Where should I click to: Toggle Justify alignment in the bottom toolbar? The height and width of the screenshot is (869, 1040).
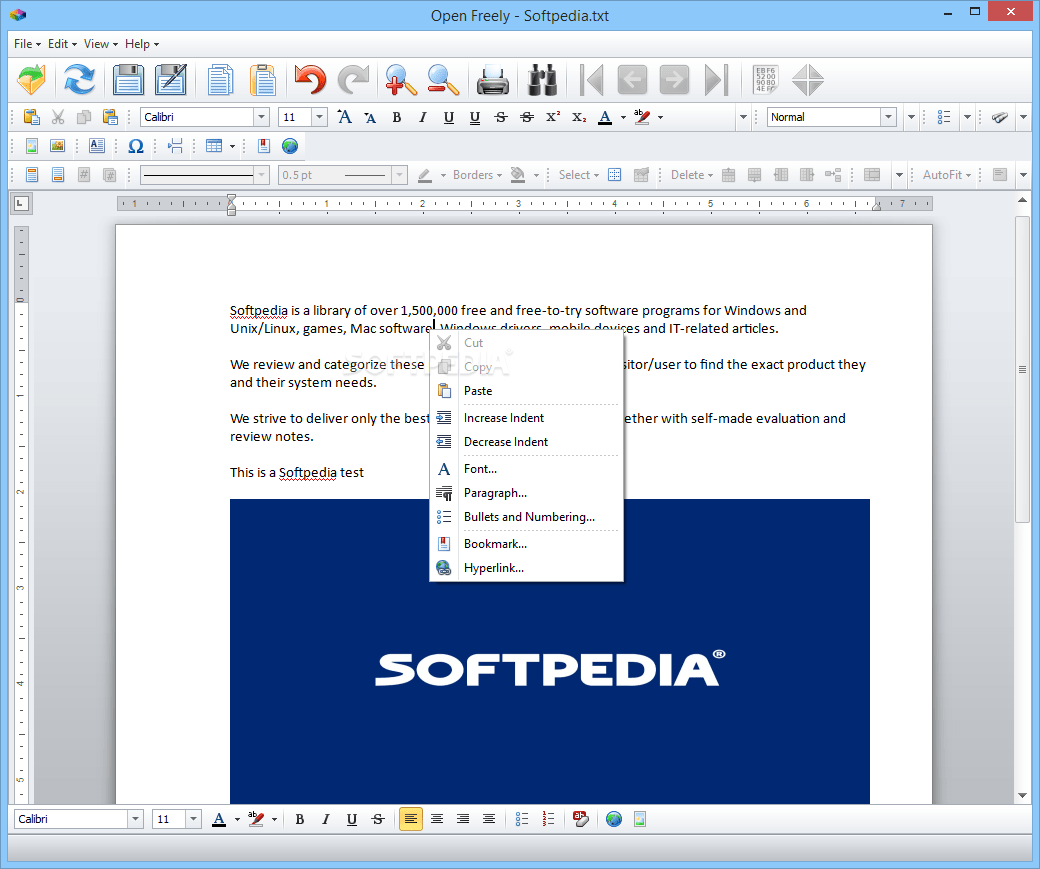[x=489, y=819]
